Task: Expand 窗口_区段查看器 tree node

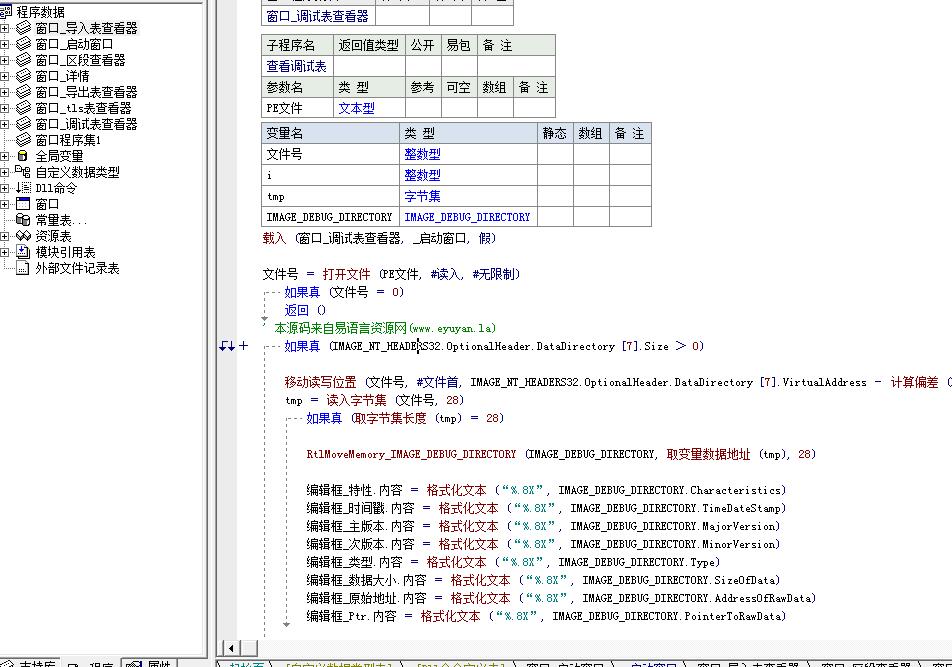Action: (x=4, y=60)
